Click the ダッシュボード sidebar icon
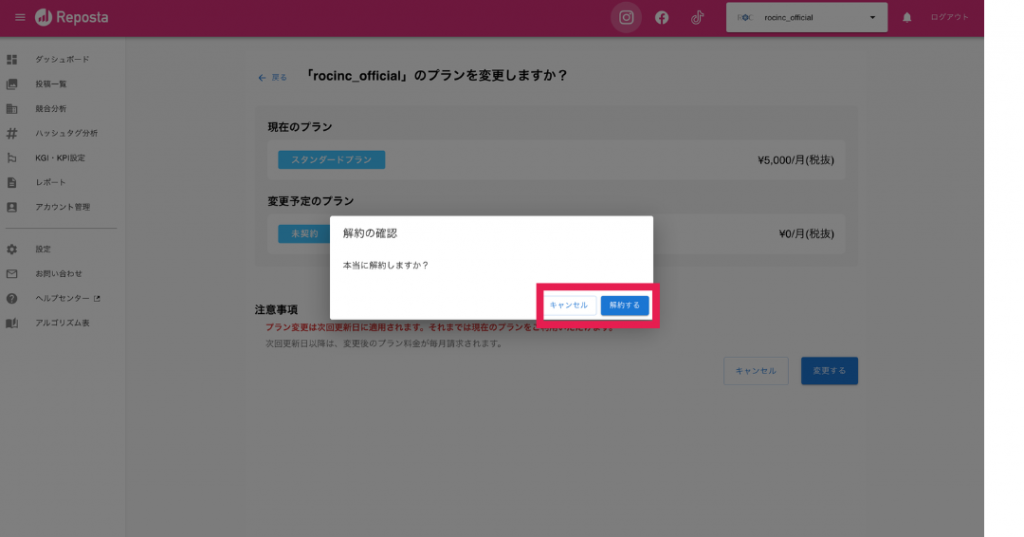 click(x=12, y=60)
